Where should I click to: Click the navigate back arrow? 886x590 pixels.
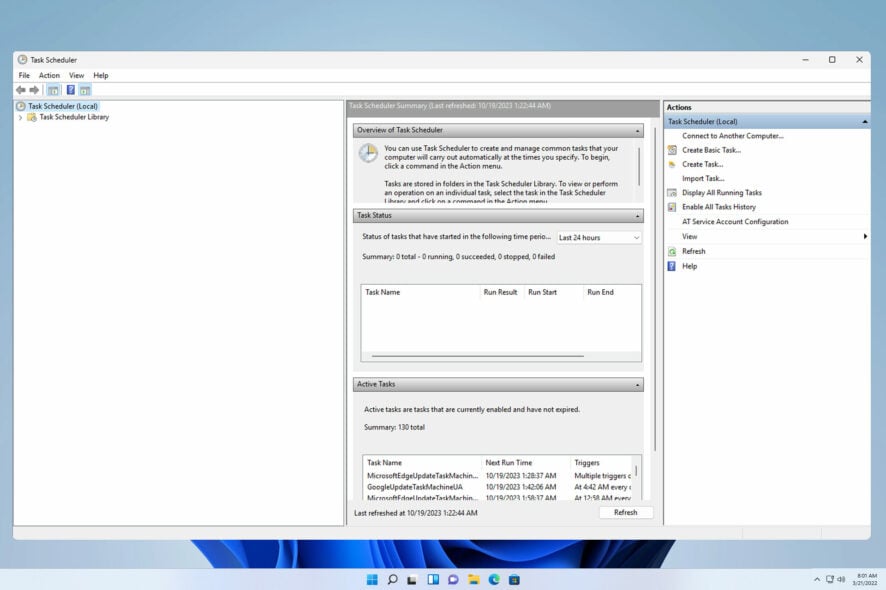click(x=20, y=90)
